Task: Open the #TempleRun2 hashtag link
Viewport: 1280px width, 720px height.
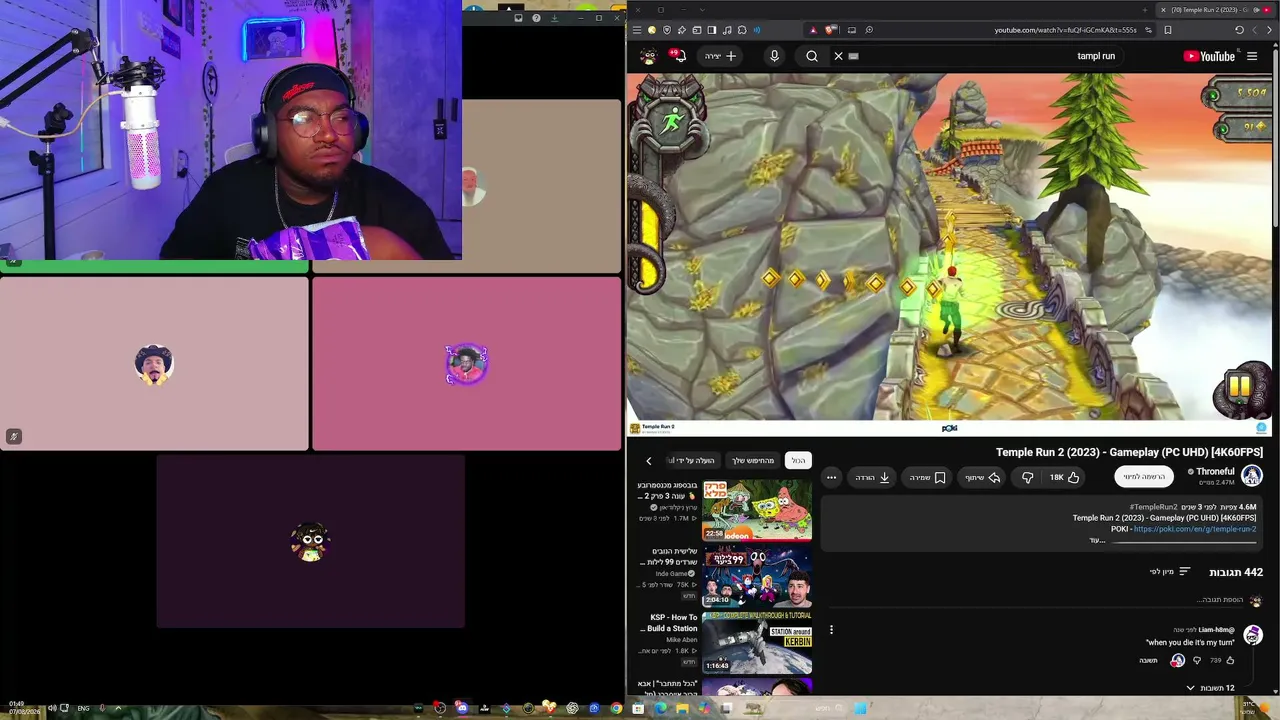Action: (x=1153, y=507)
